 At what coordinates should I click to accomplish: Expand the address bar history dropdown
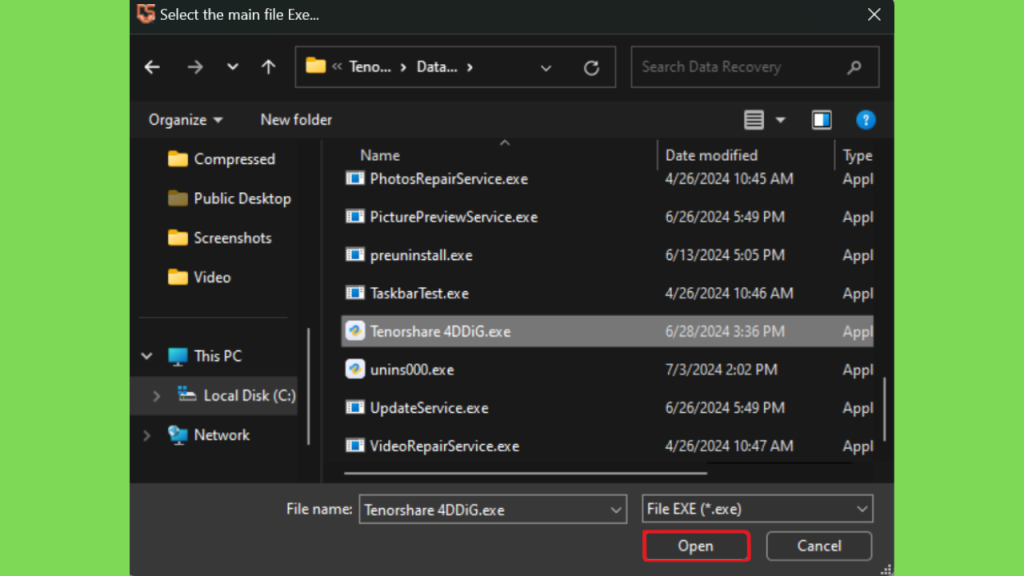click(x=546, y=67)
